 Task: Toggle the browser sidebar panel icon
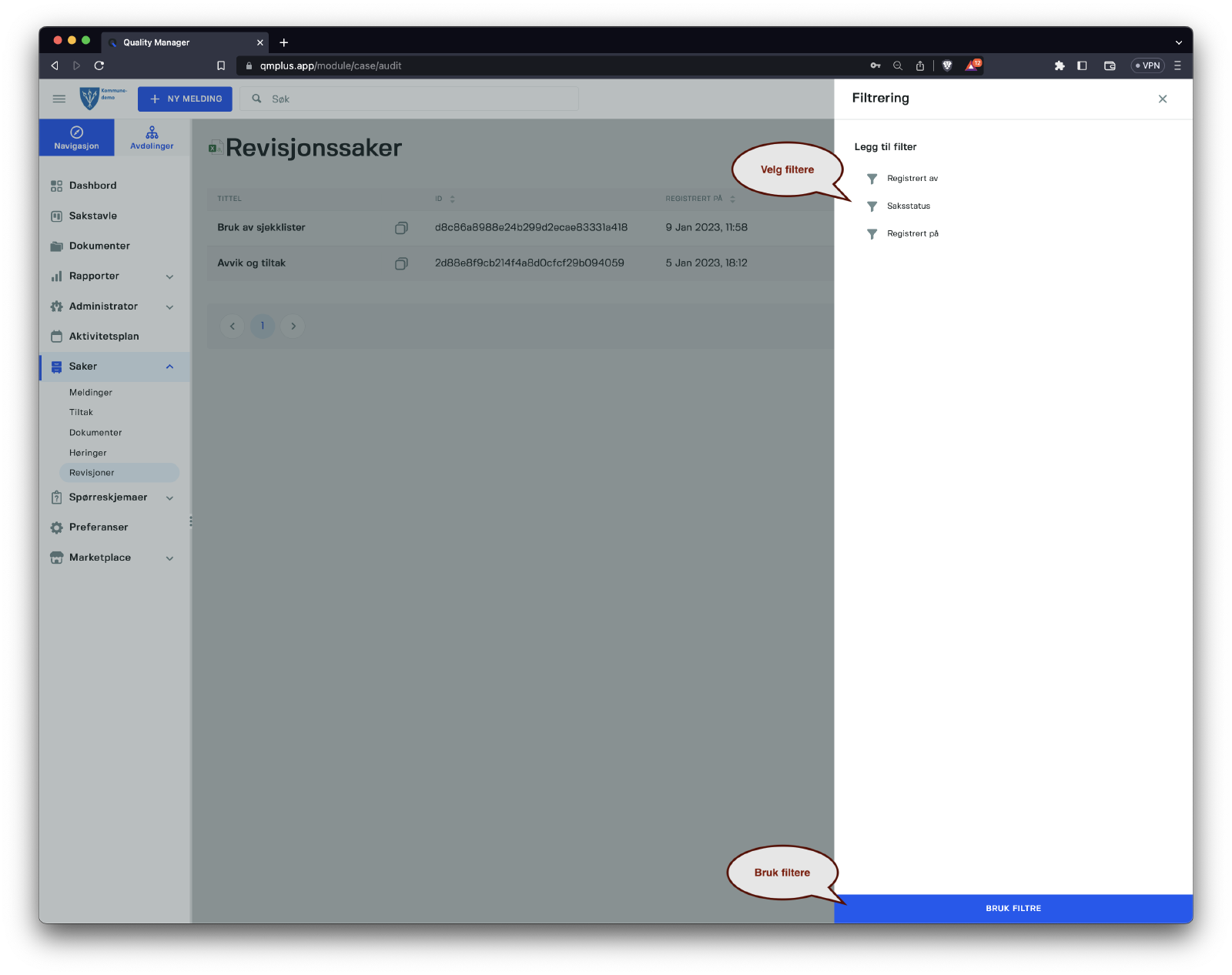(1082, 65)
